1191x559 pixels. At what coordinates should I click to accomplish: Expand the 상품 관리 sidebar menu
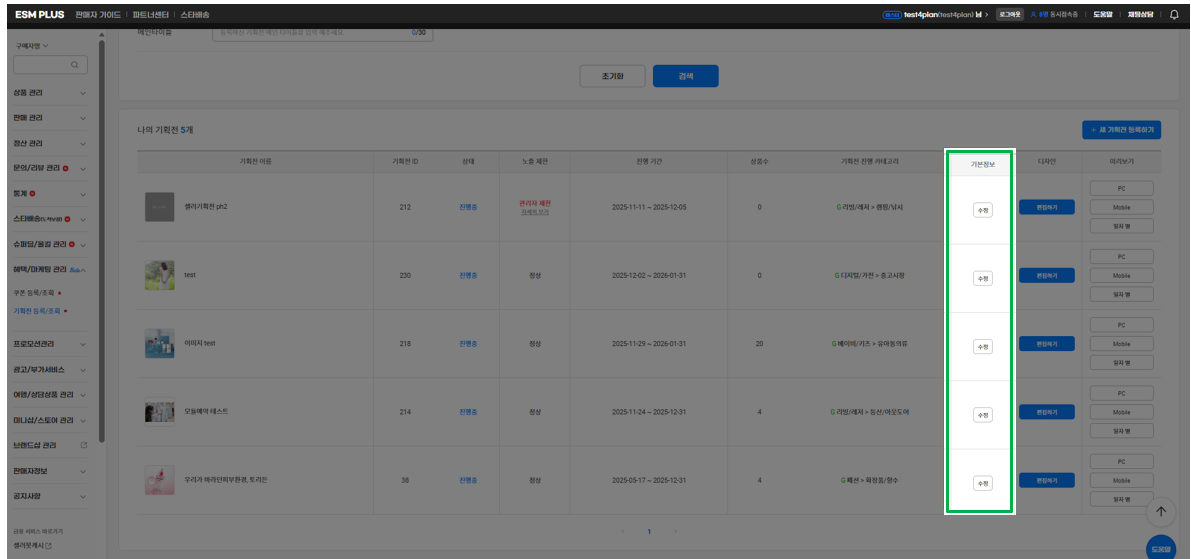50,93
